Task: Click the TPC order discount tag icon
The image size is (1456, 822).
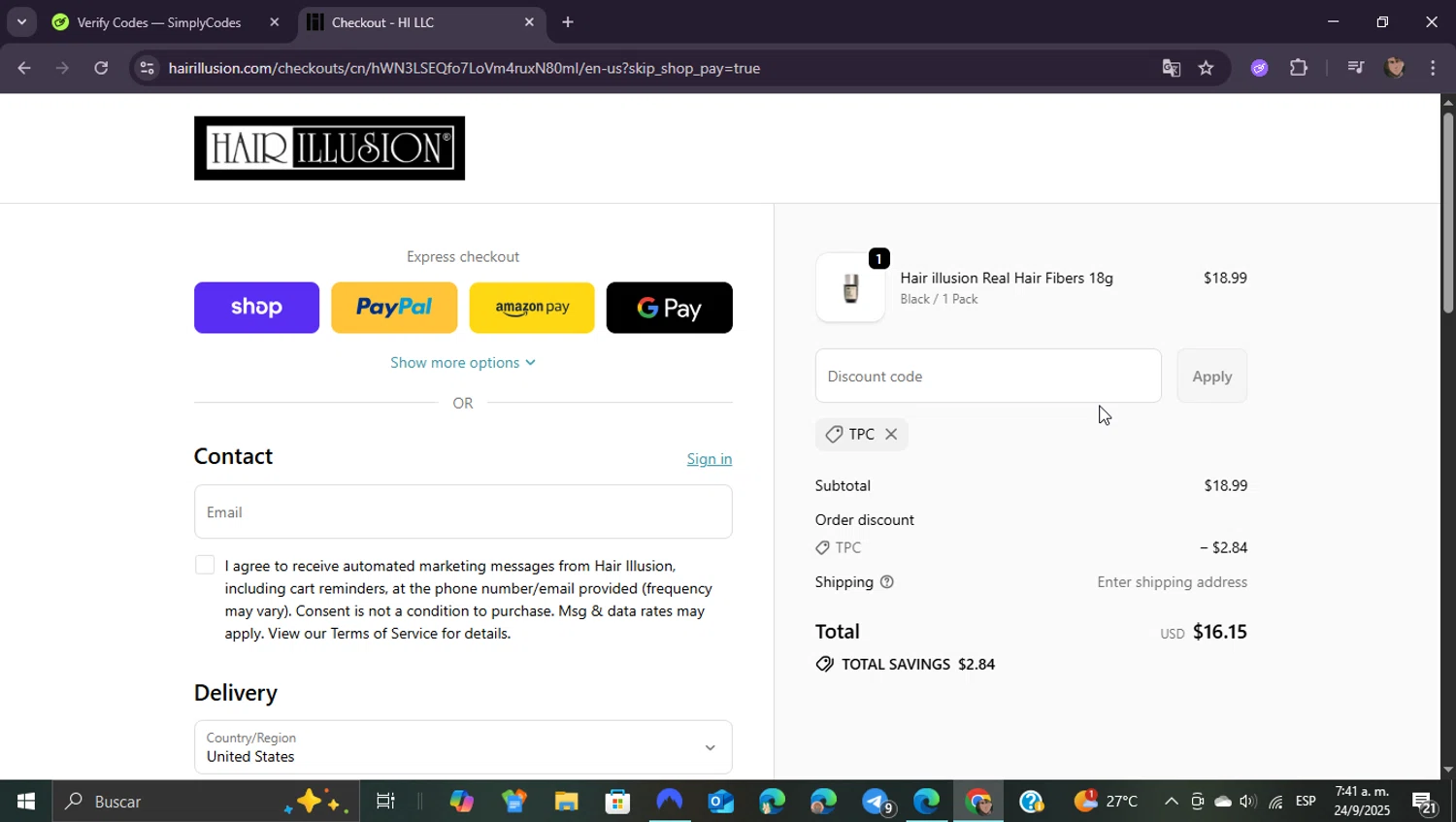Action: click(x=823, y=548)
